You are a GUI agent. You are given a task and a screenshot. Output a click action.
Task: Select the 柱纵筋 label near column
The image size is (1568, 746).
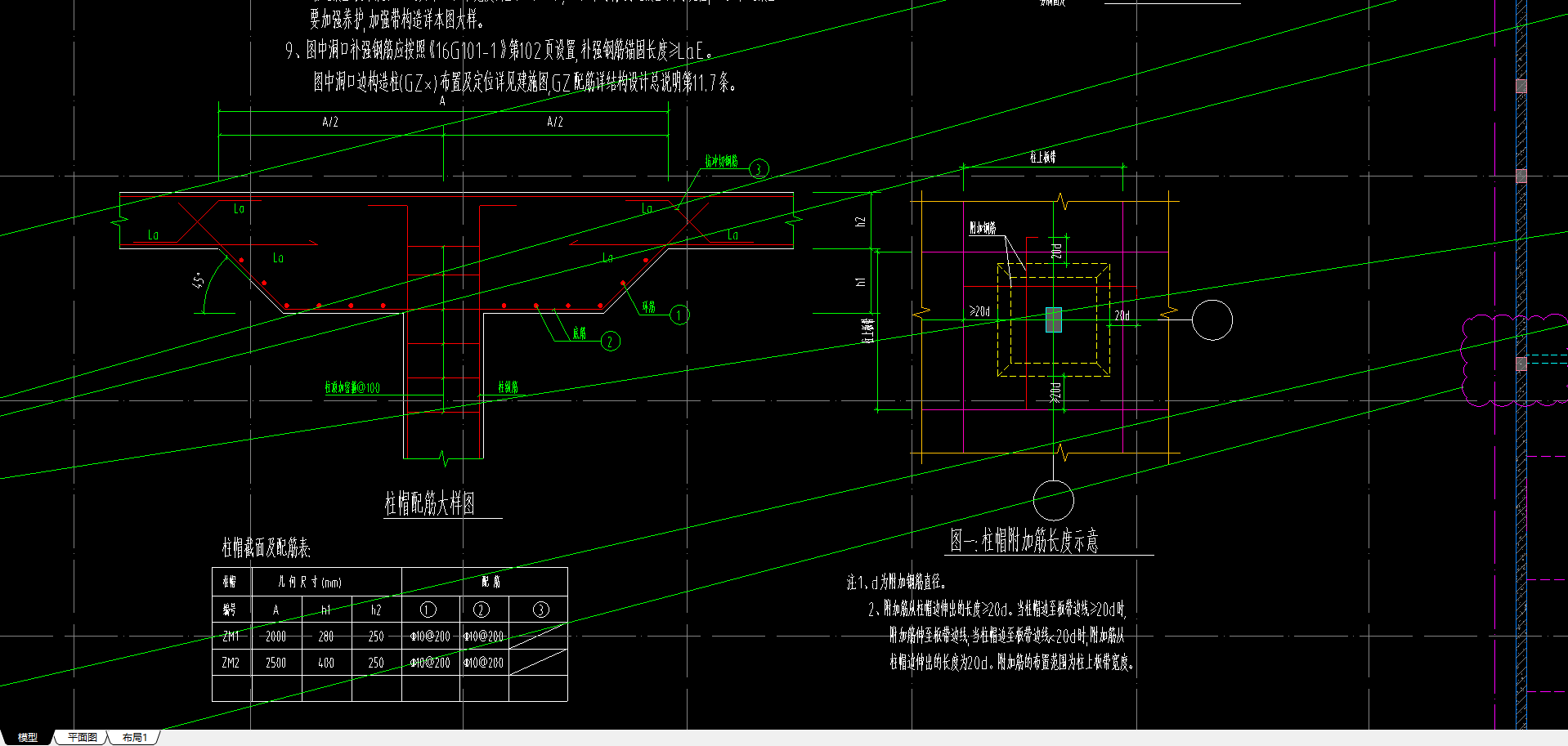[508, 387]
